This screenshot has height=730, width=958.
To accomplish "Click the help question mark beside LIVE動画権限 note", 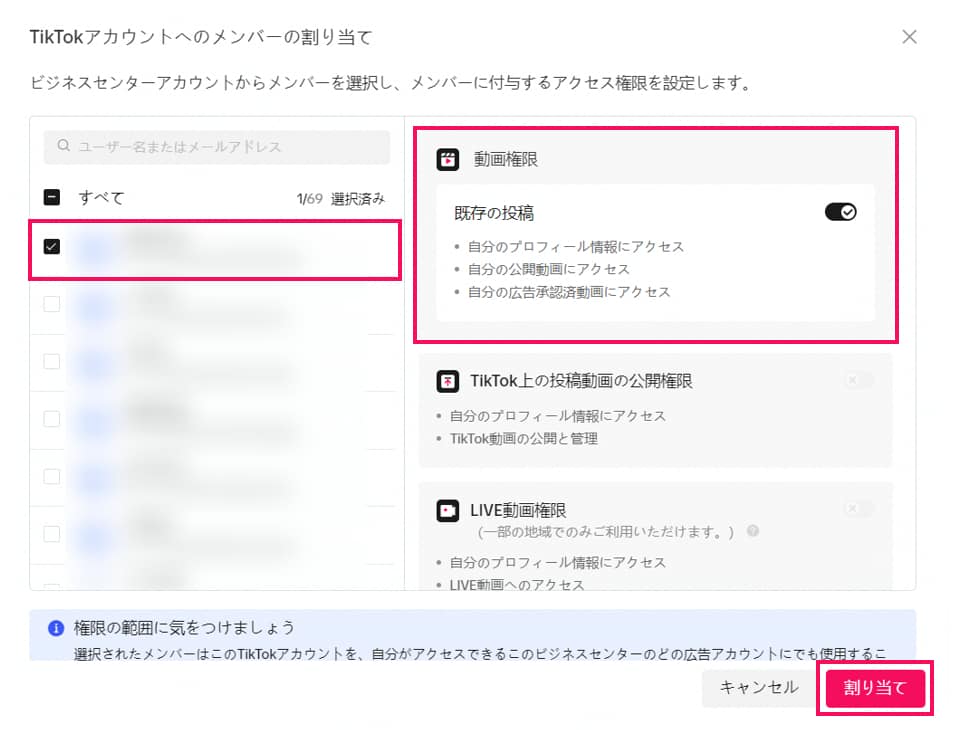I will (x=753, y=531).
